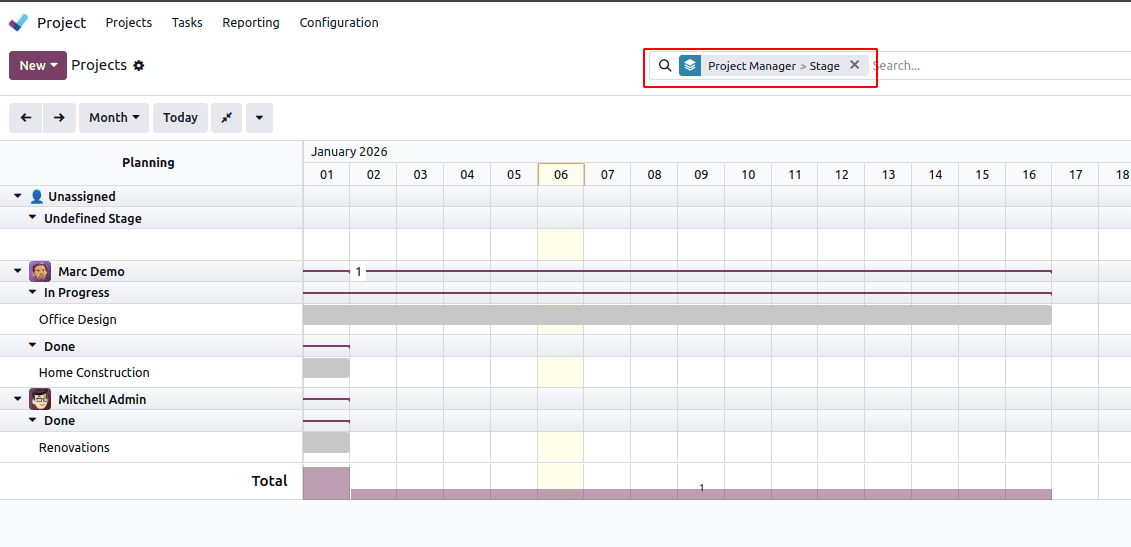Collapse the Unassigned group row

(x=18, y=196)
